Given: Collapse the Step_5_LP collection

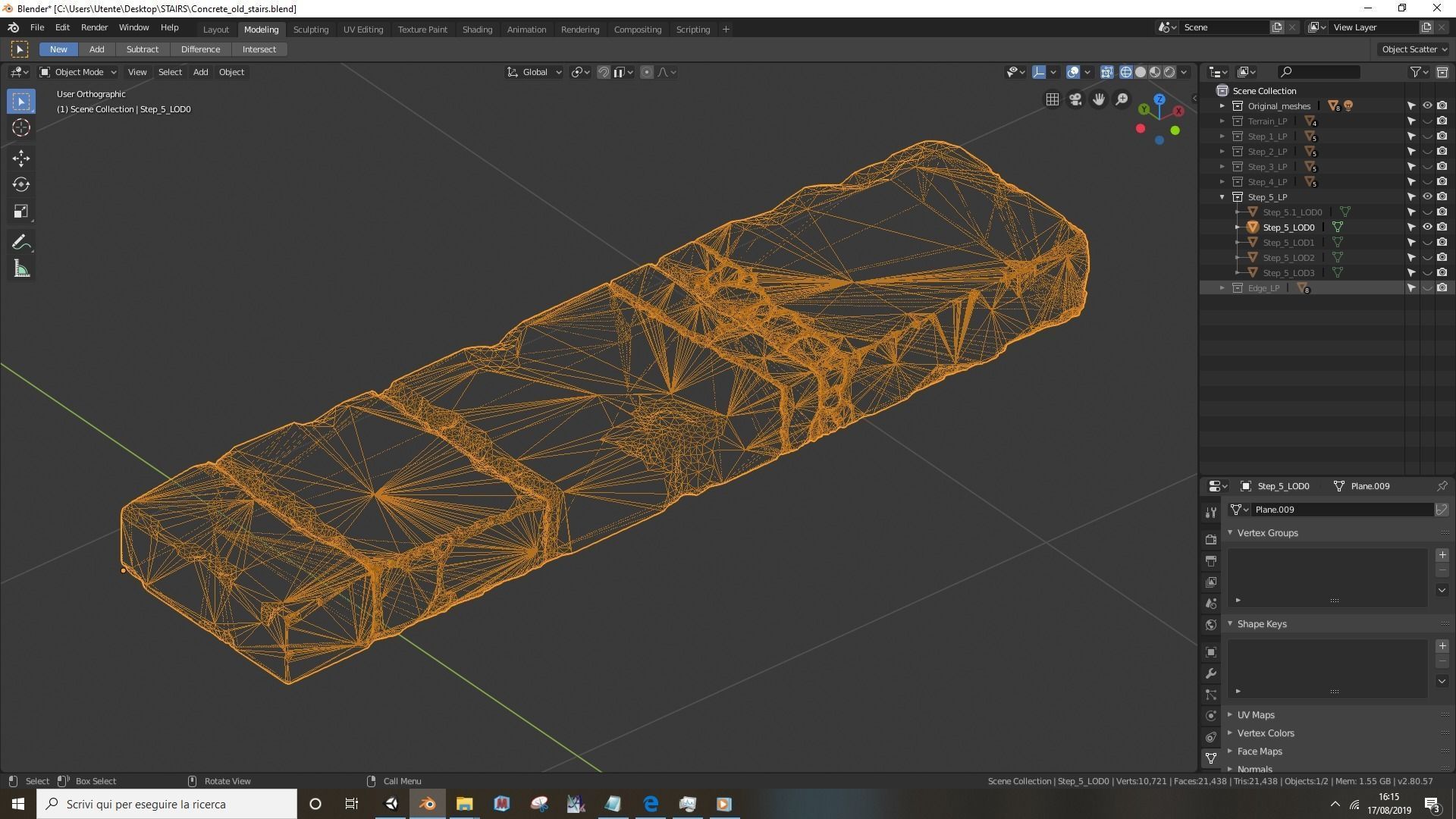Looking at the screenshot, I should (x=1222, y=196).
